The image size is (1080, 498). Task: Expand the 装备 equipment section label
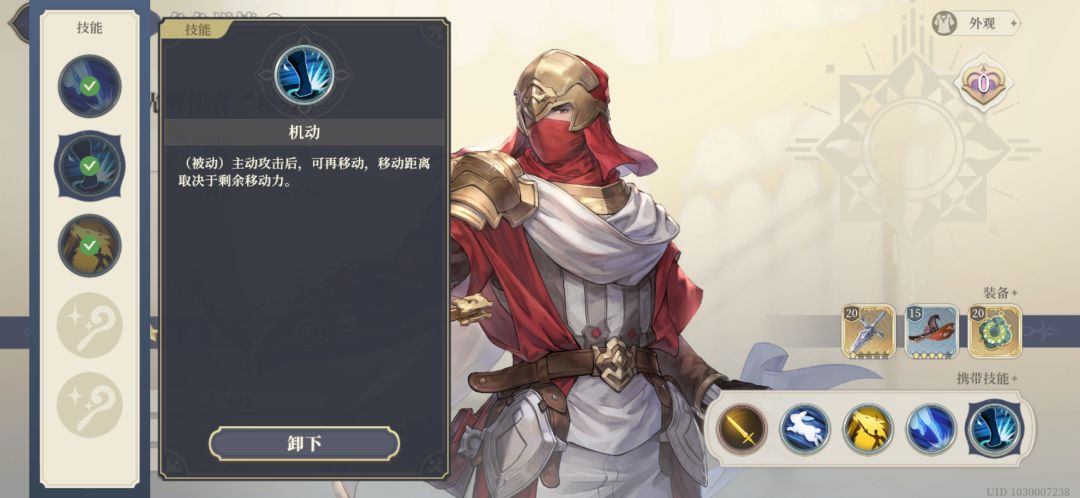pyautogui.click(x=1001, y=293)
